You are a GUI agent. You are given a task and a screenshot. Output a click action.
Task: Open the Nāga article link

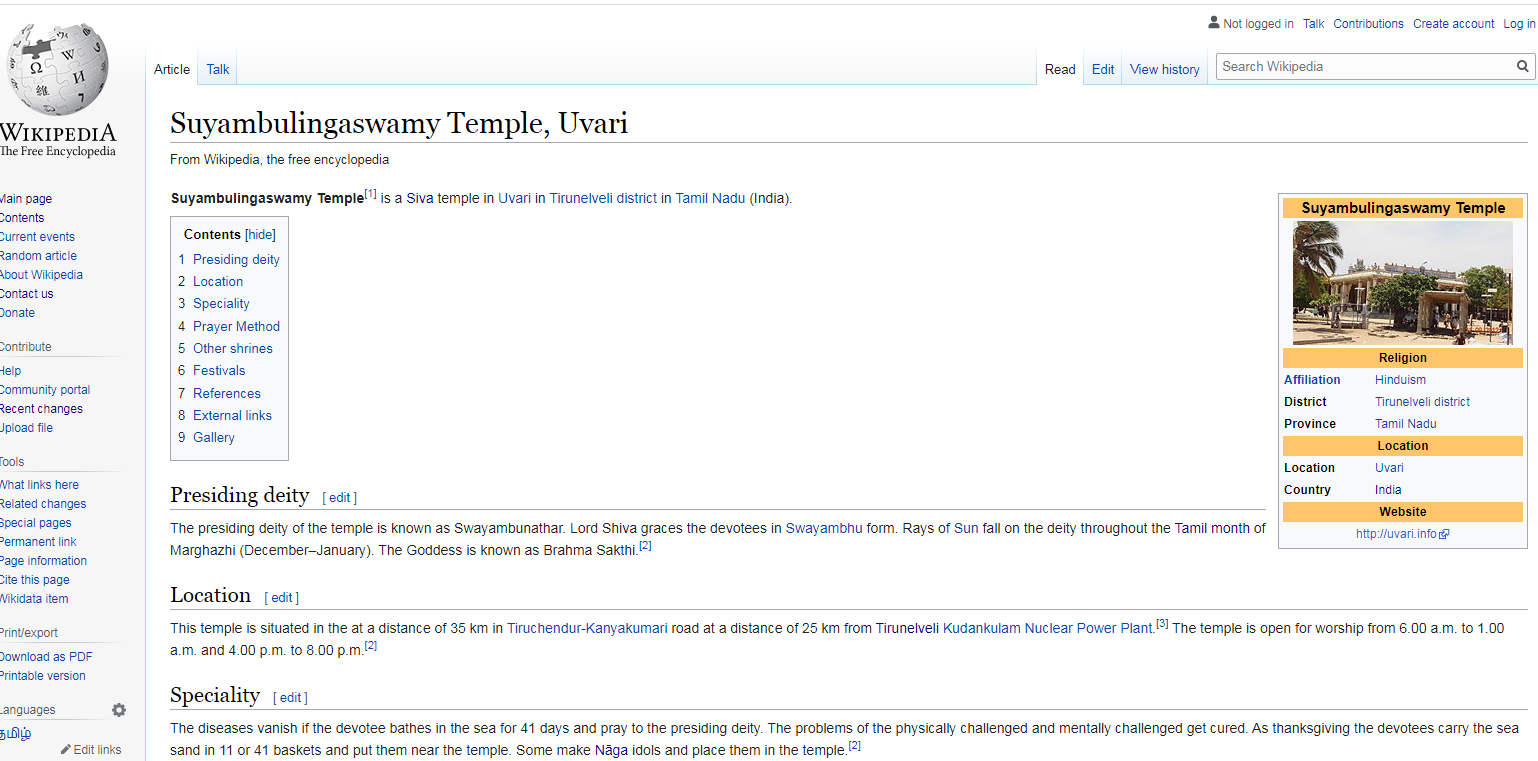[x=611, y=750]
